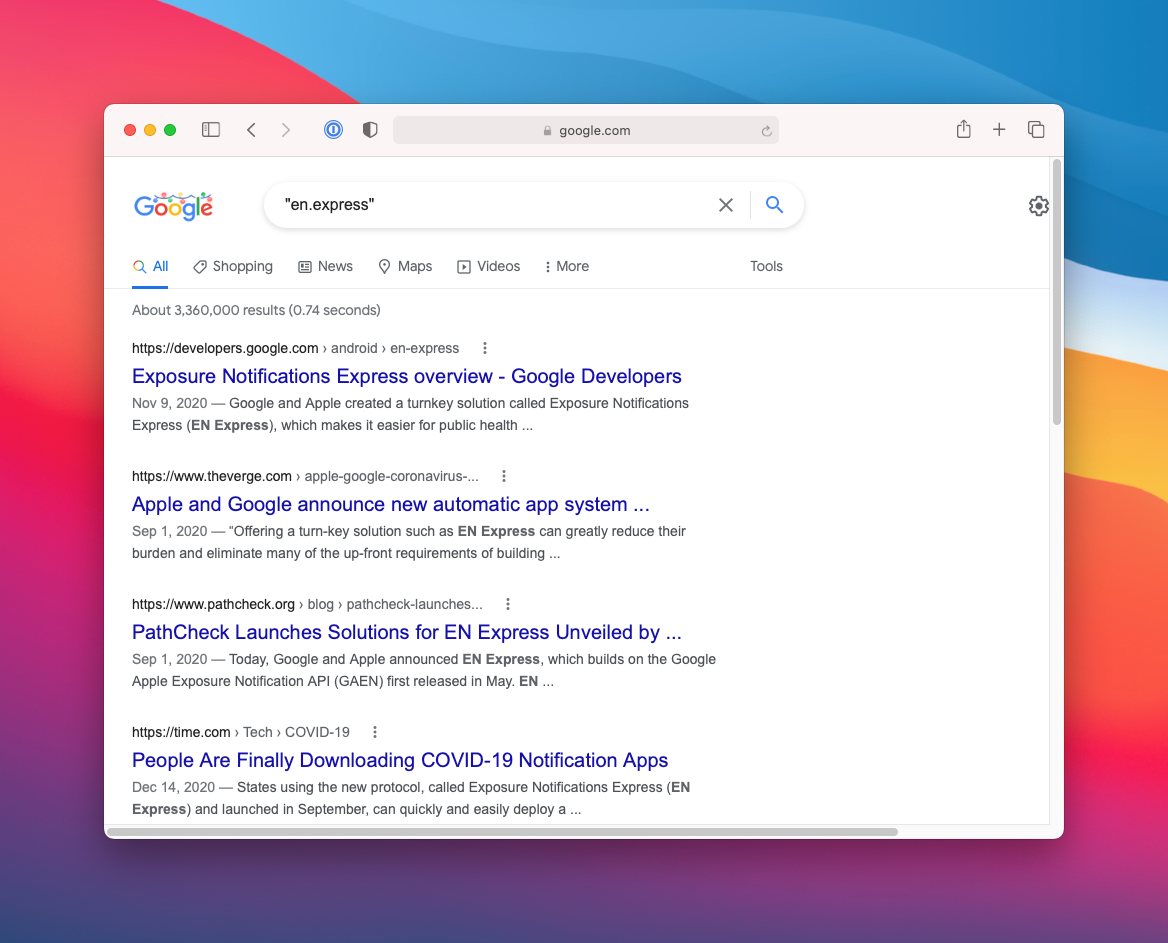Click the vertical page scrollbar
1168x943 pixels.
click(x=1056, y=292)
